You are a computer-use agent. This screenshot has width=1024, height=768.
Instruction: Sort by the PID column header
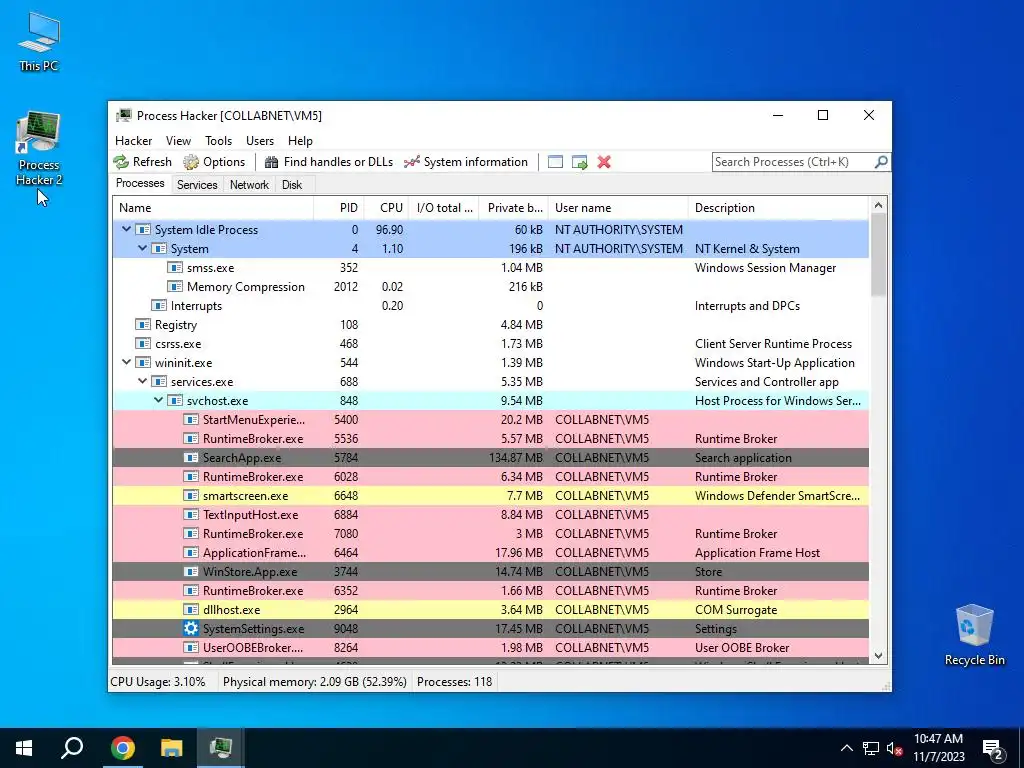tap(339, 208)
